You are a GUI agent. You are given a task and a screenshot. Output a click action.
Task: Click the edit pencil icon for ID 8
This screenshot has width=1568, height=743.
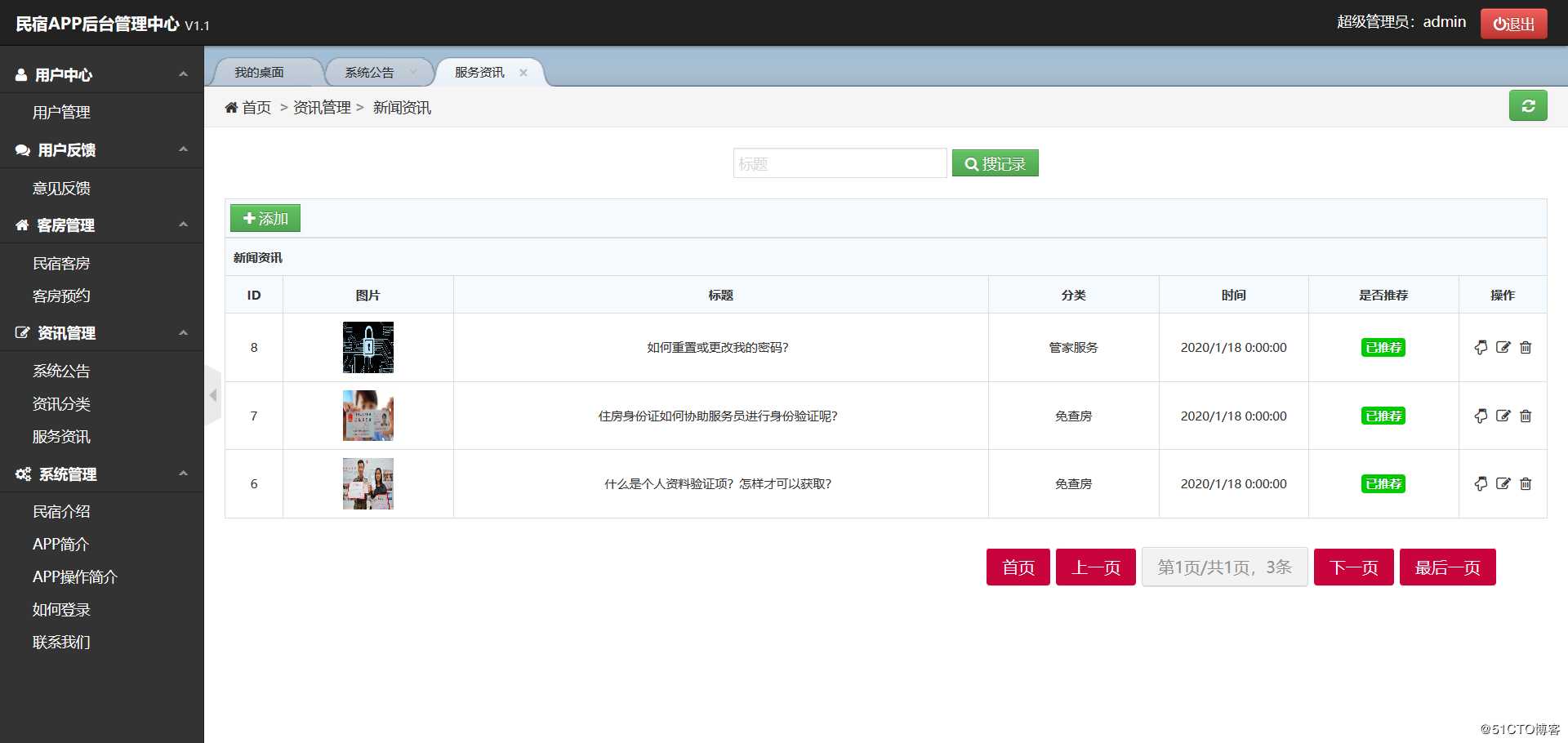pyautogui.click(x=1503, y=348)
